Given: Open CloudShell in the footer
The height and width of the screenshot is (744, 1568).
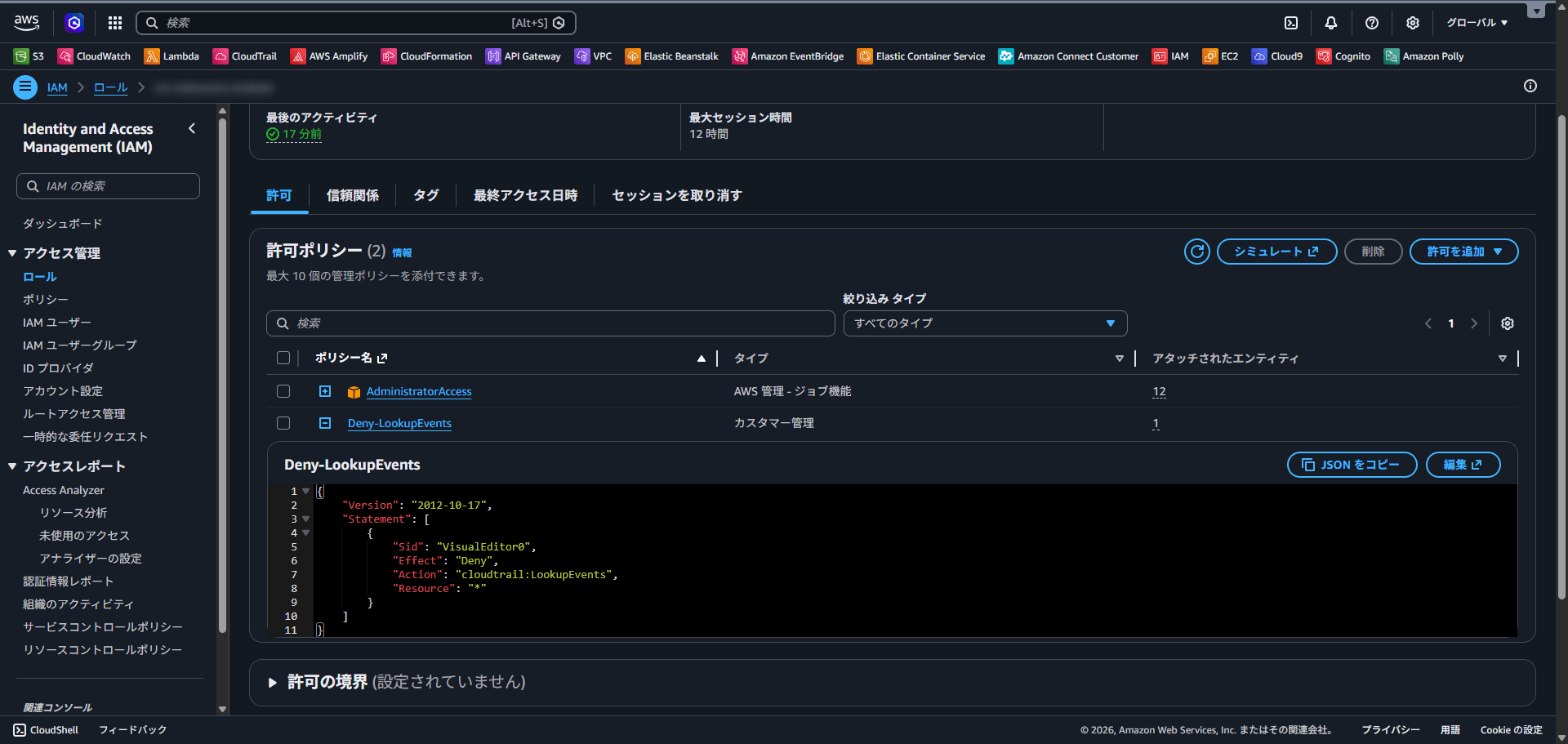Looking at the screenshot, I should coord(46,730).
